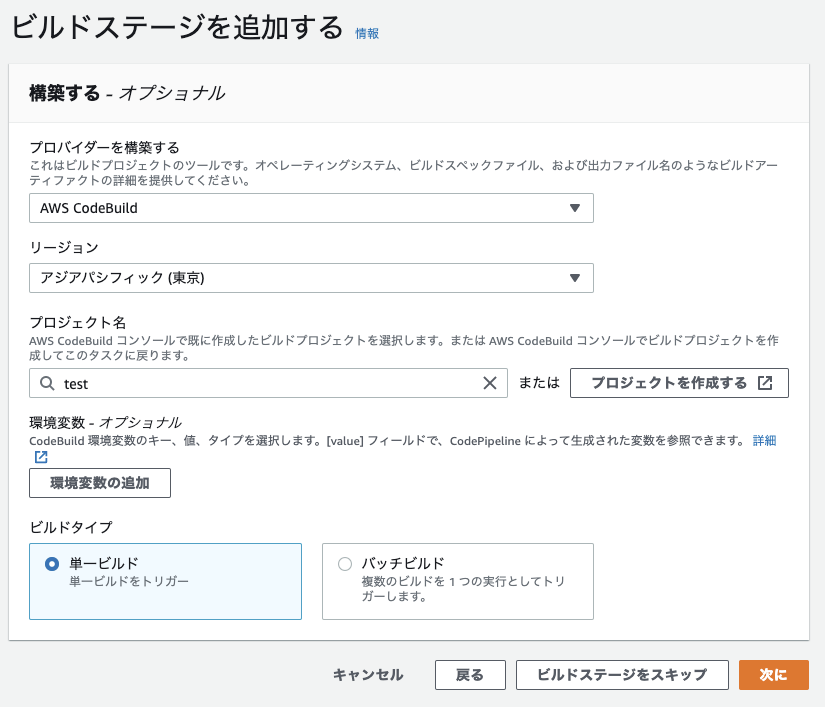This screenshot has width=825, height=707.
Task: Click the search magnifier icon in project field
Action: [47, 383]
